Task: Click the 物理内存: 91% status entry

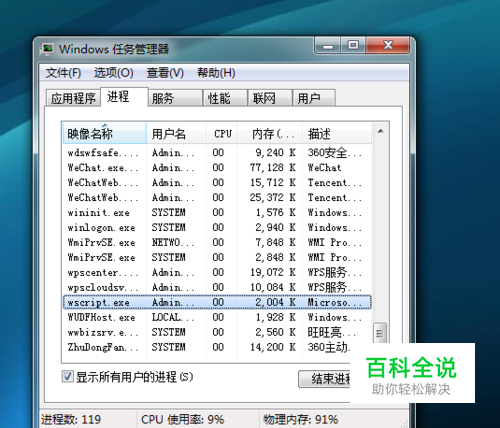Action: tap(301, 419)
